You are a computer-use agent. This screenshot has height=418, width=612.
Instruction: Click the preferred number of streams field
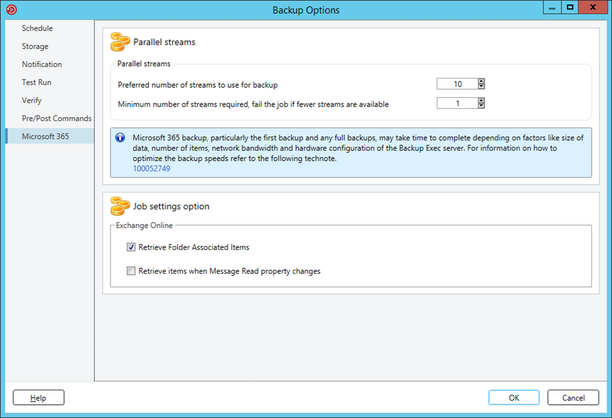pyautogui.click(x=457, y=84)
